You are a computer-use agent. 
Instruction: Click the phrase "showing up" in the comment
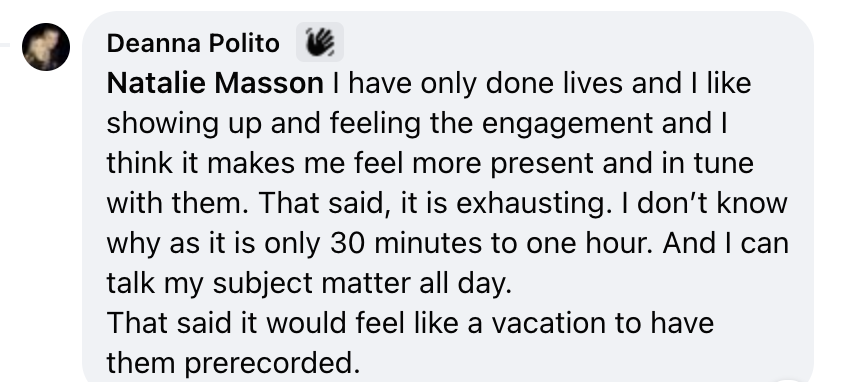[x=184, y=125]
